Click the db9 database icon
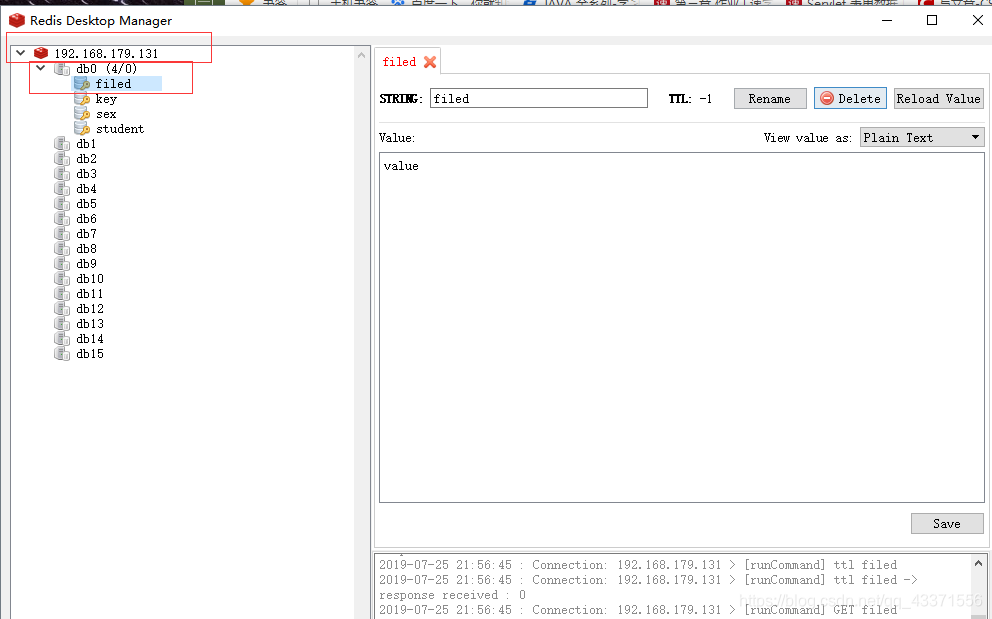 tap(62, 264)
